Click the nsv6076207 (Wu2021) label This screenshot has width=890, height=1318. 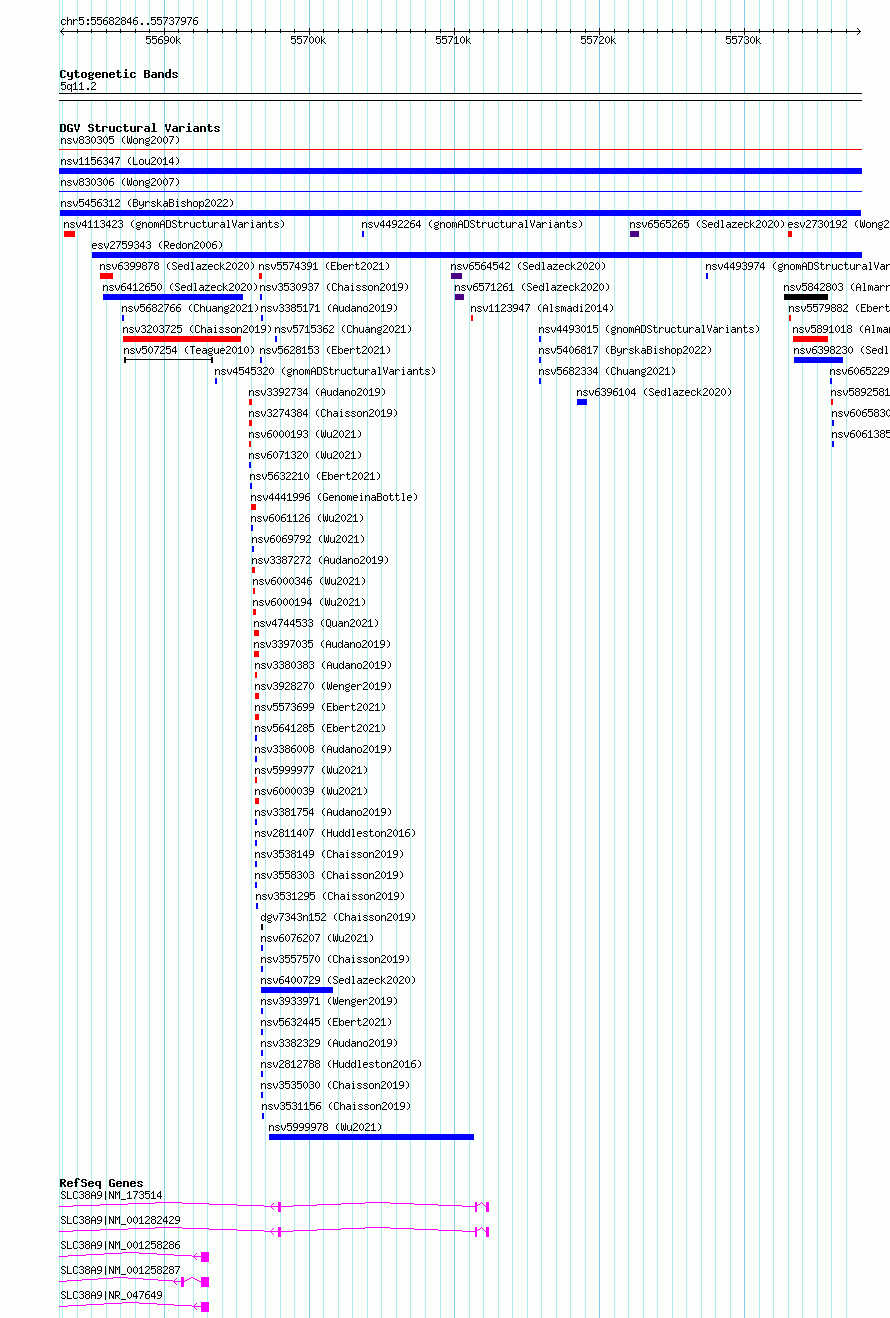317,938
